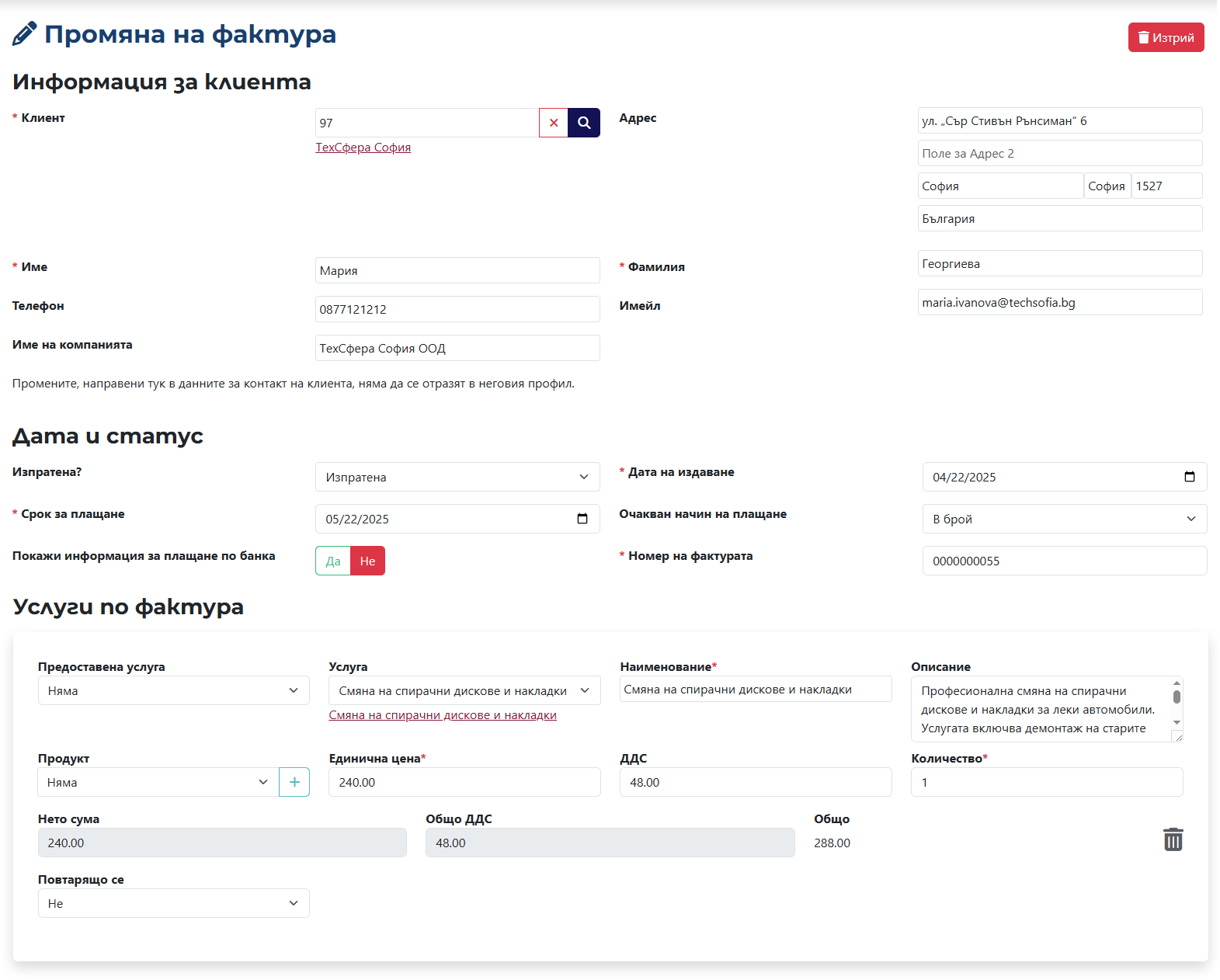Edit the Количество field
The image size is (1220, 980).
(1047, 782)
